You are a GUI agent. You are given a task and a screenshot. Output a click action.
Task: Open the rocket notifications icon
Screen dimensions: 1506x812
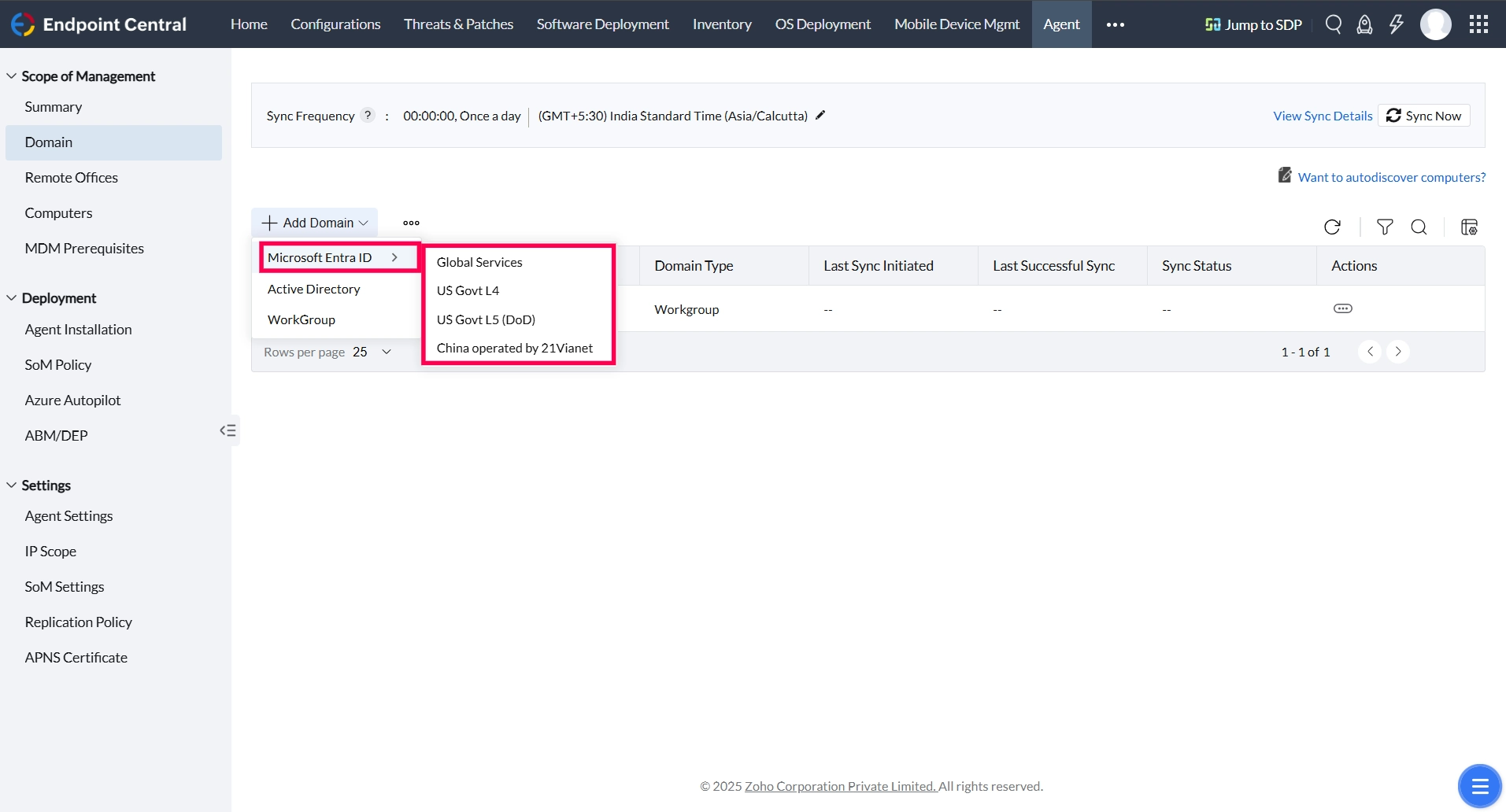(1364, 24)
